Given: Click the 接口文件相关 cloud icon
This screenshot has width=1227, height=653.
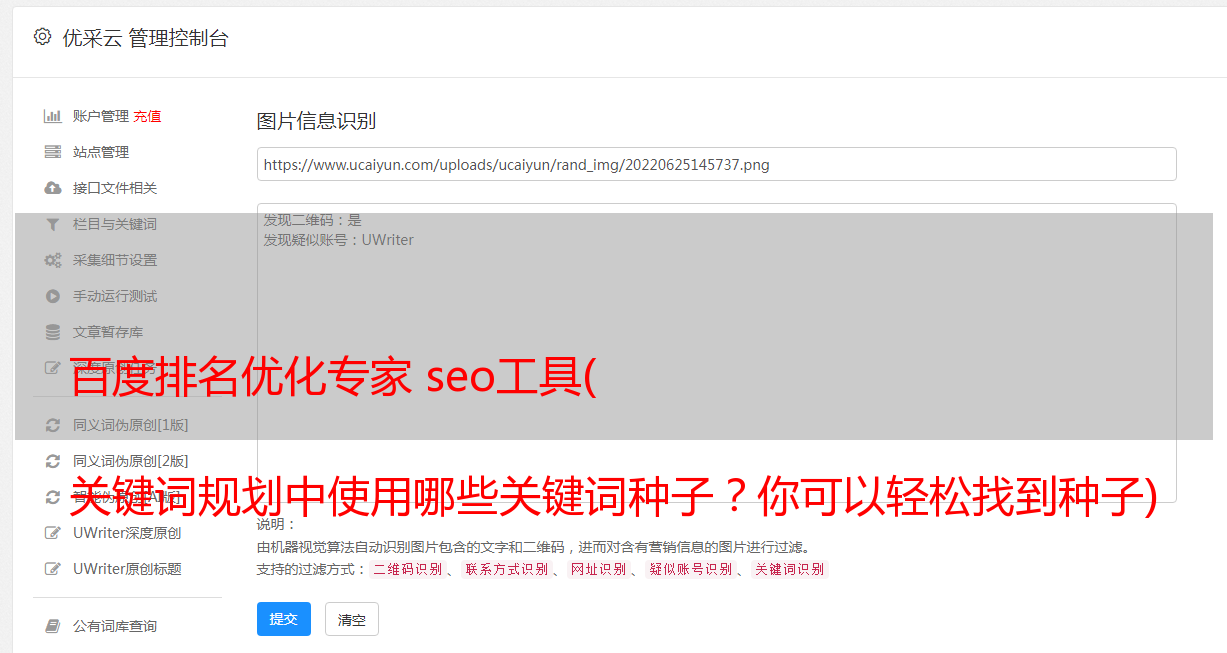Looking at the screenshot, I should click(x=53, y=188).
